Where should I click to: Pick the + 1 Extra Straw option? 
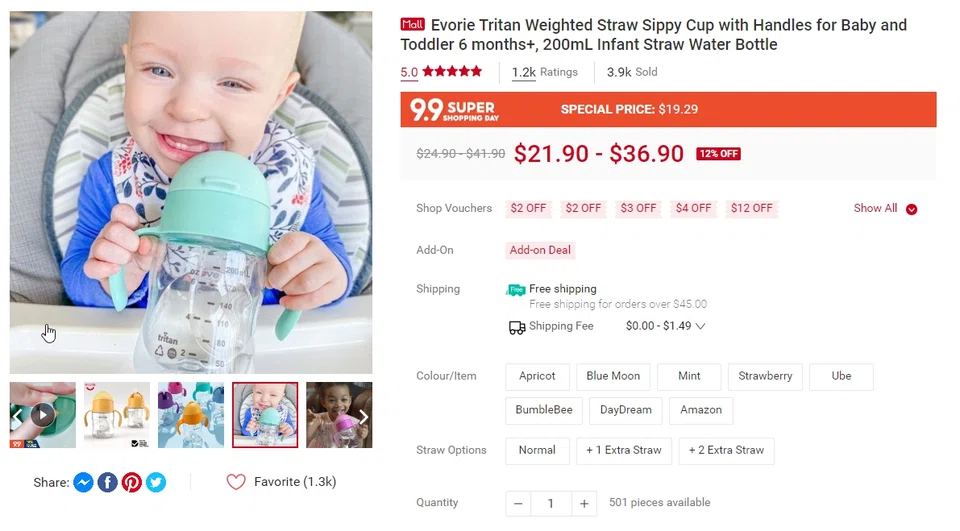[624, 450]
